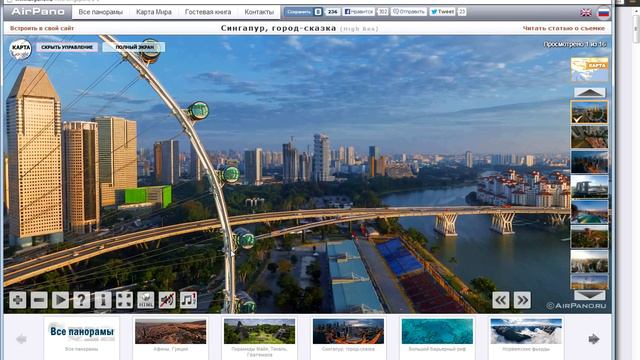This screenshot has height=360, width=640.
Task: Select the third sidebar panorama thumbnail
Action: (x=589, y=162)
